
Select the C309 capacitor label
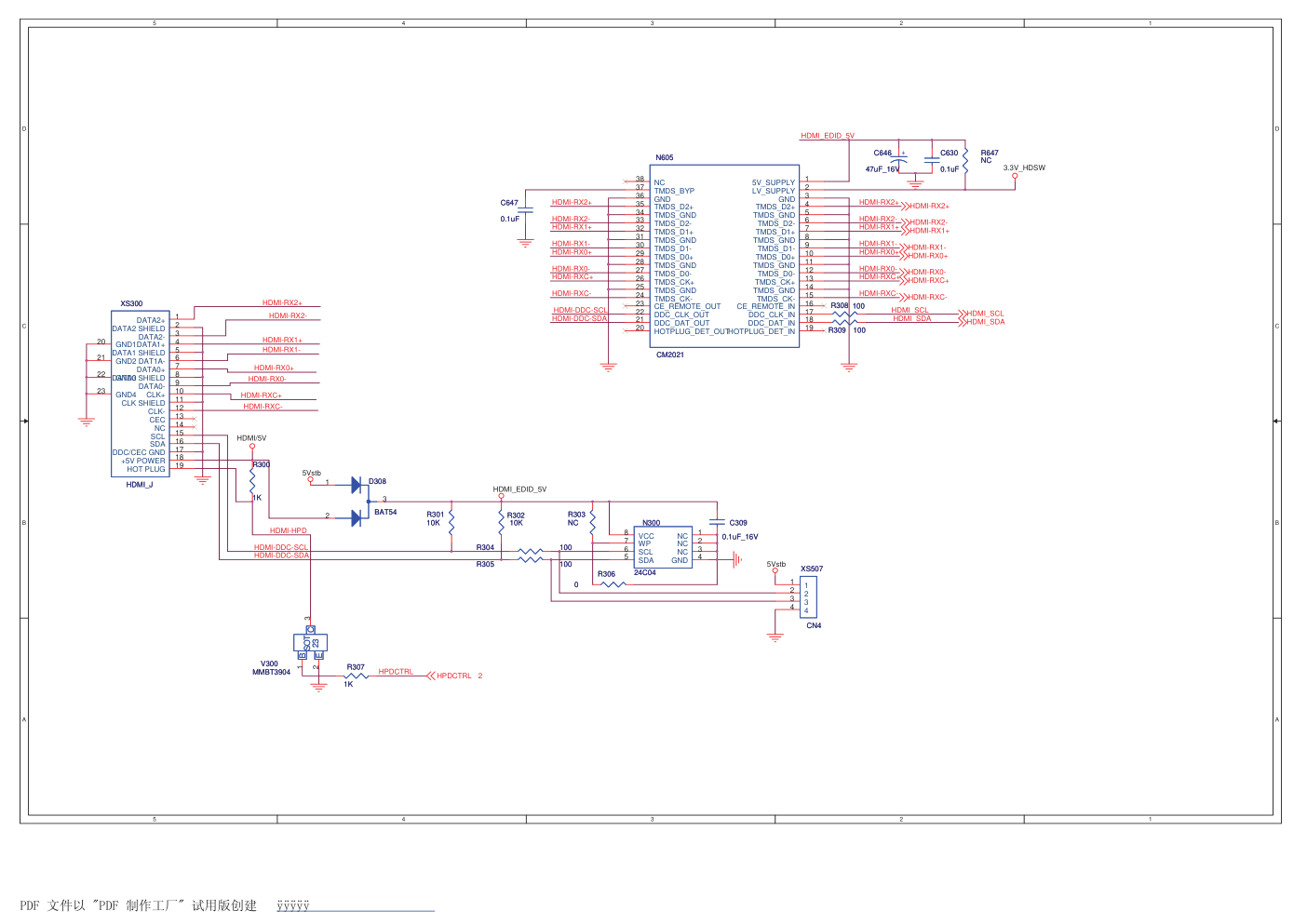tap(738, 523)
